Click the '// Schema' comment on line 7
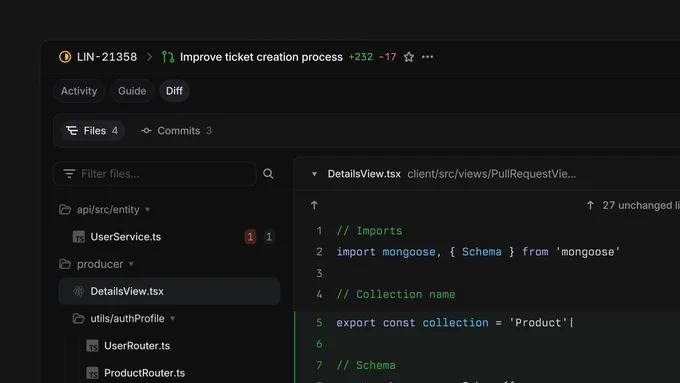The width and height of the screenshot is (680, 383). [x=366, y=365]
